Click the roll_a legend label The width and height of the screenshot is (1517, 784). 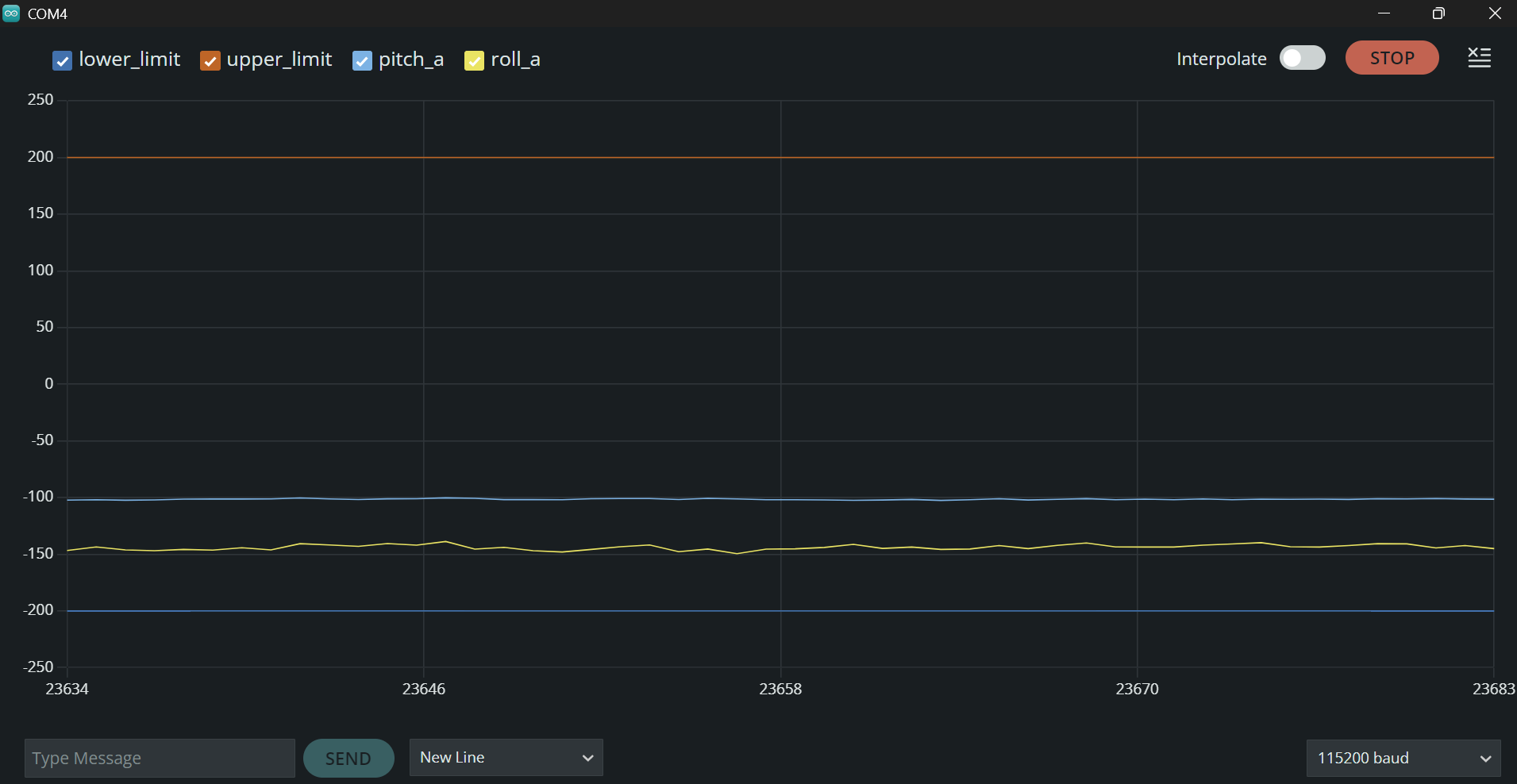(515, 60)
